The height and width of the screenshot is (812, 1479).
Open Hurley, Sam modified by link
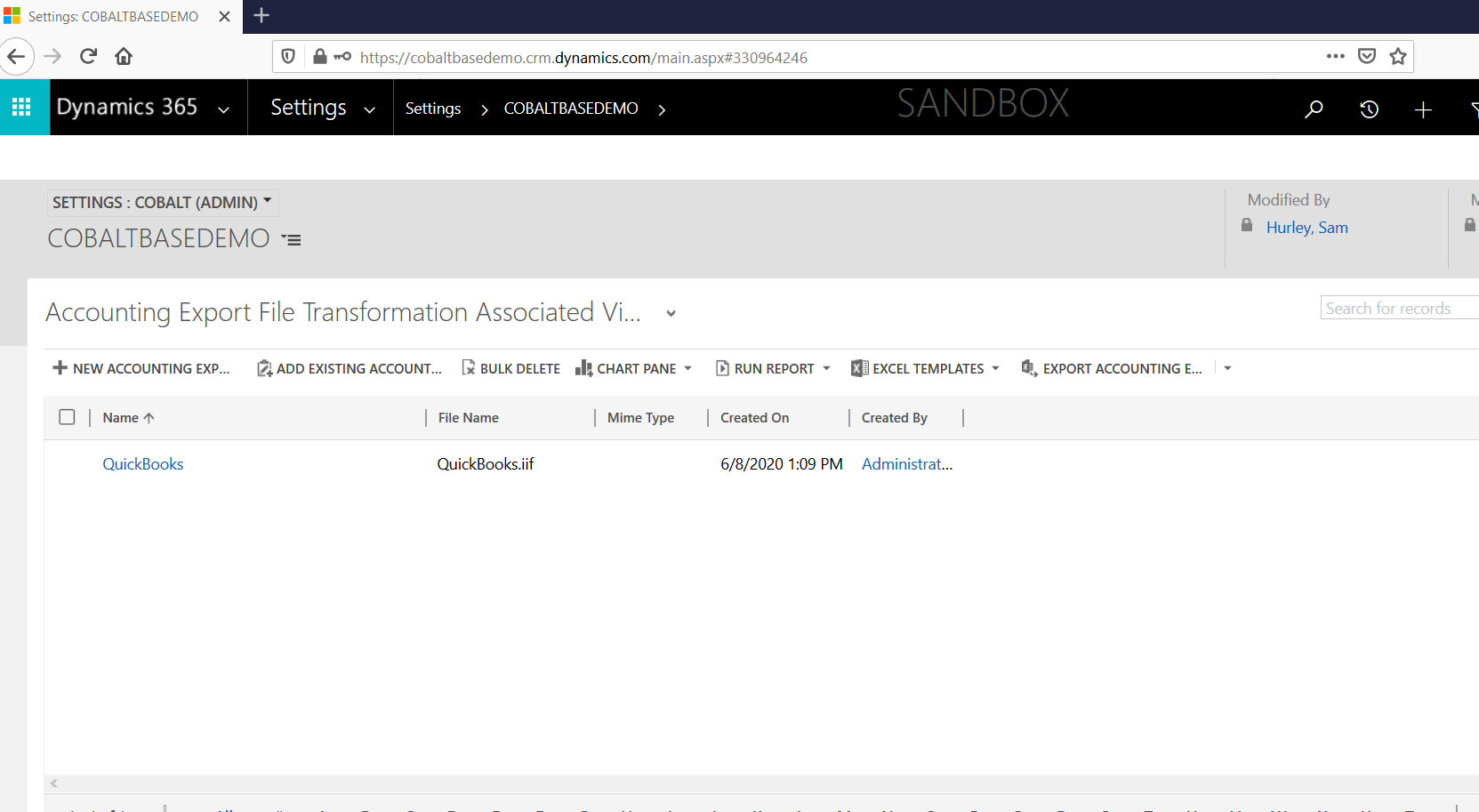coord(1306,227)
